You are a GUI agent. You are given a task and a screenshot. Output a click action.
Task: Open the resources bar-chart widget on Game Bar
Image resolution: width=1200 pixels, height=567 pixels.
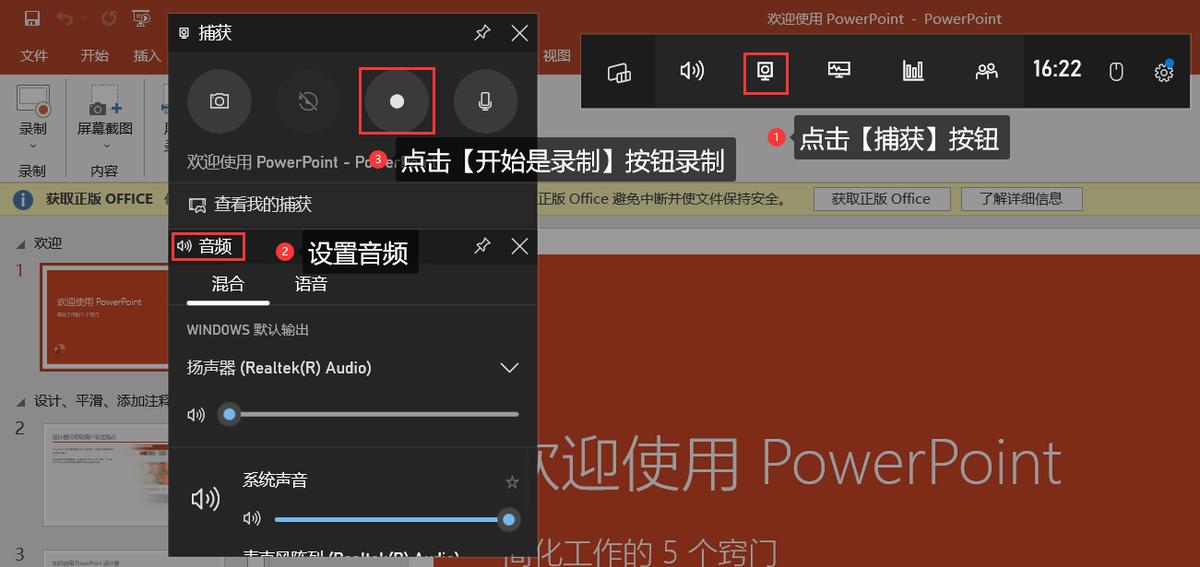(913, 72)
